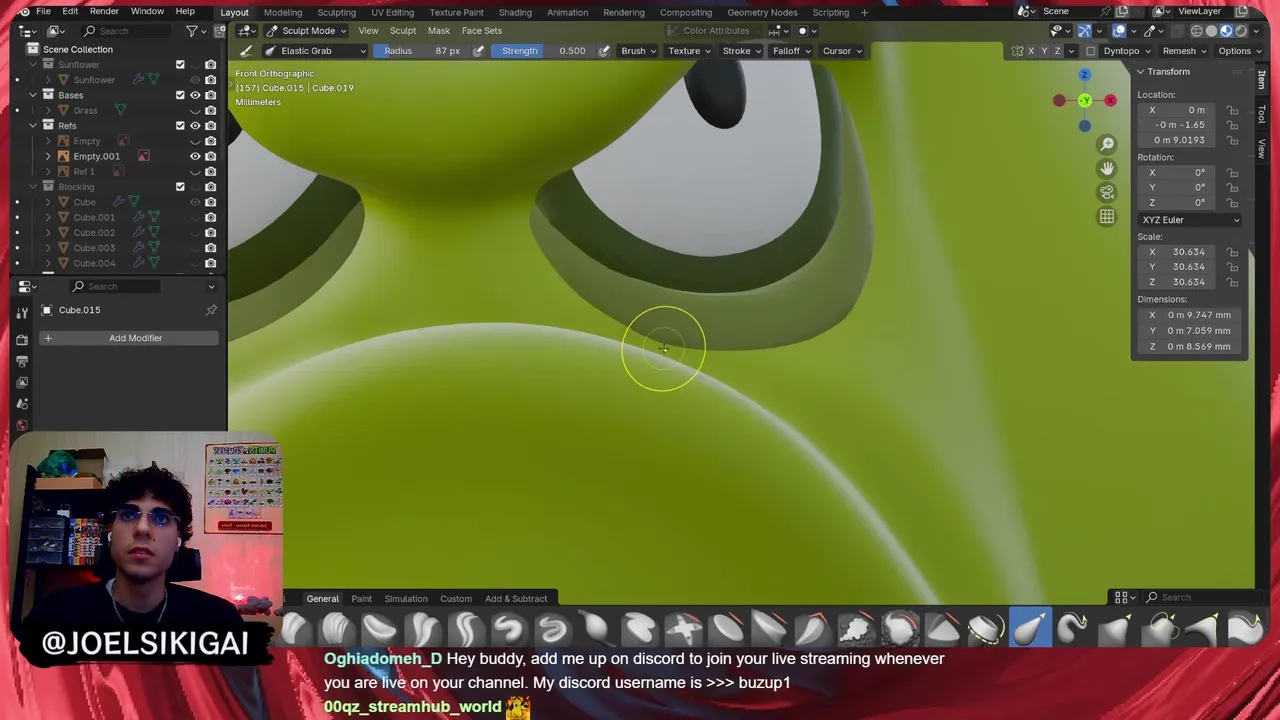Open Mask menu in sculpt header
The width and height of the screenshot is (1280, 720).
(x=439, y=31)
